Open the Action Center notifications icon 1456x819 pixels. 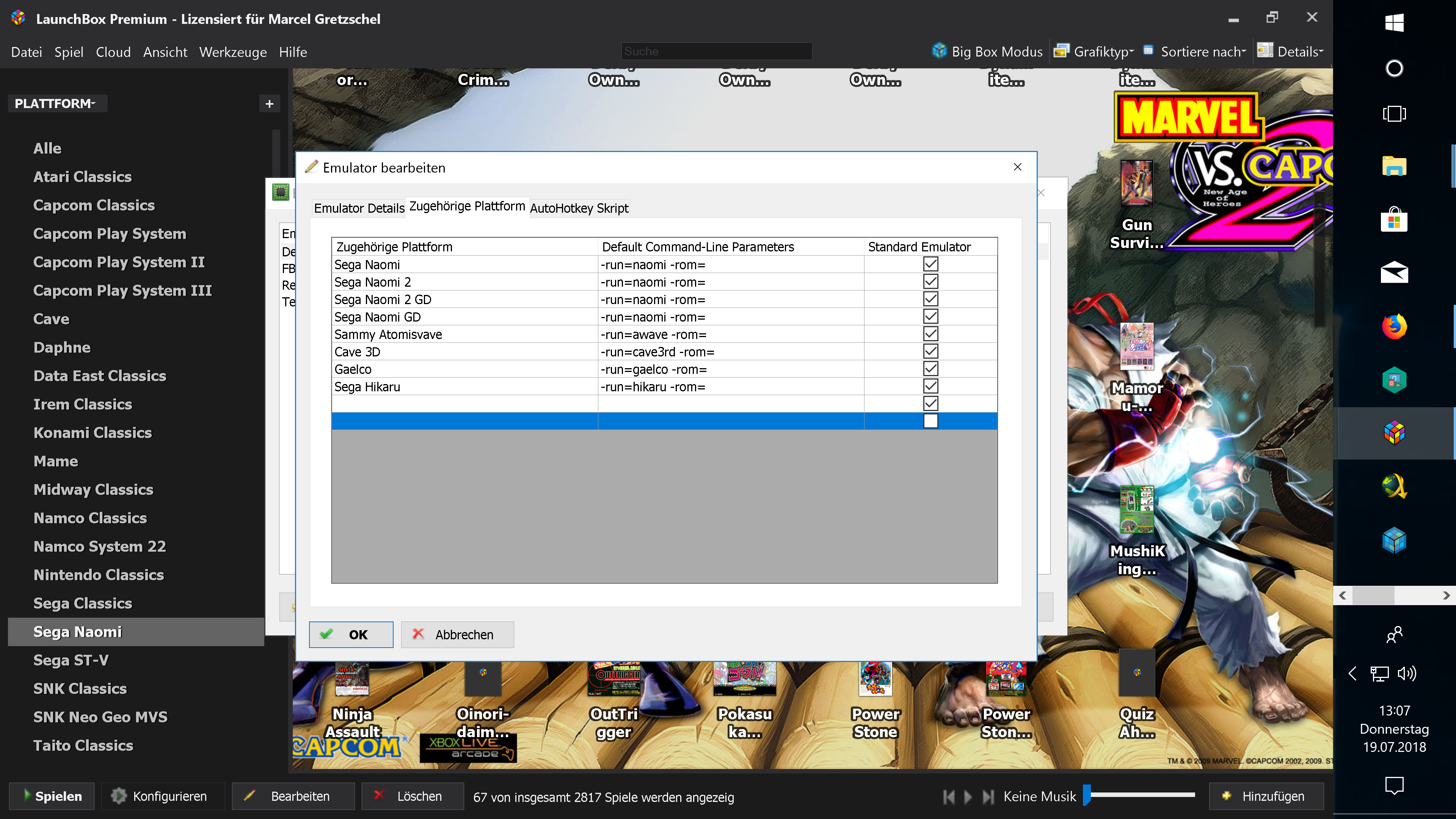(1394, 785)
